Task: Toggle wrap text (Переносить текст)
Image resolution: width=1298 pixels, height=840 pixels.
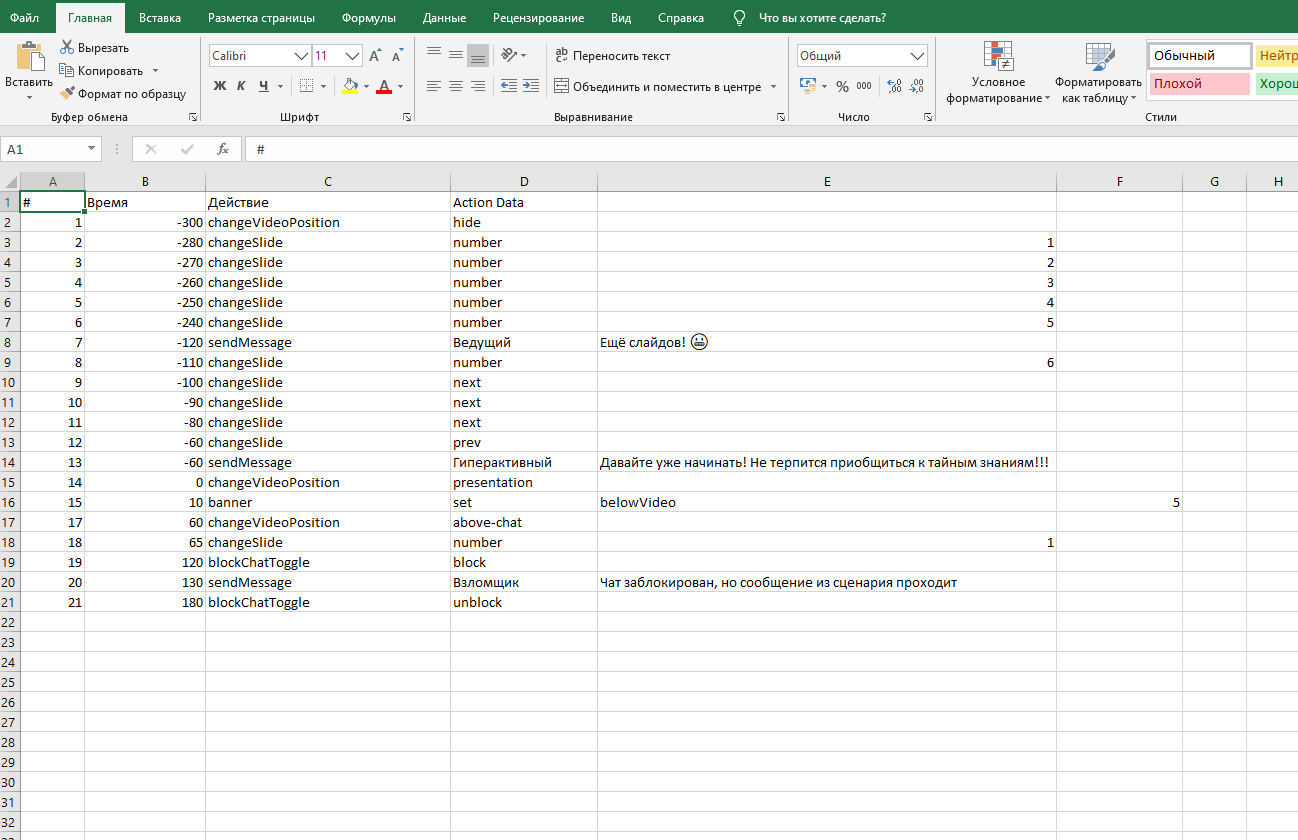Action: [612, 56]
